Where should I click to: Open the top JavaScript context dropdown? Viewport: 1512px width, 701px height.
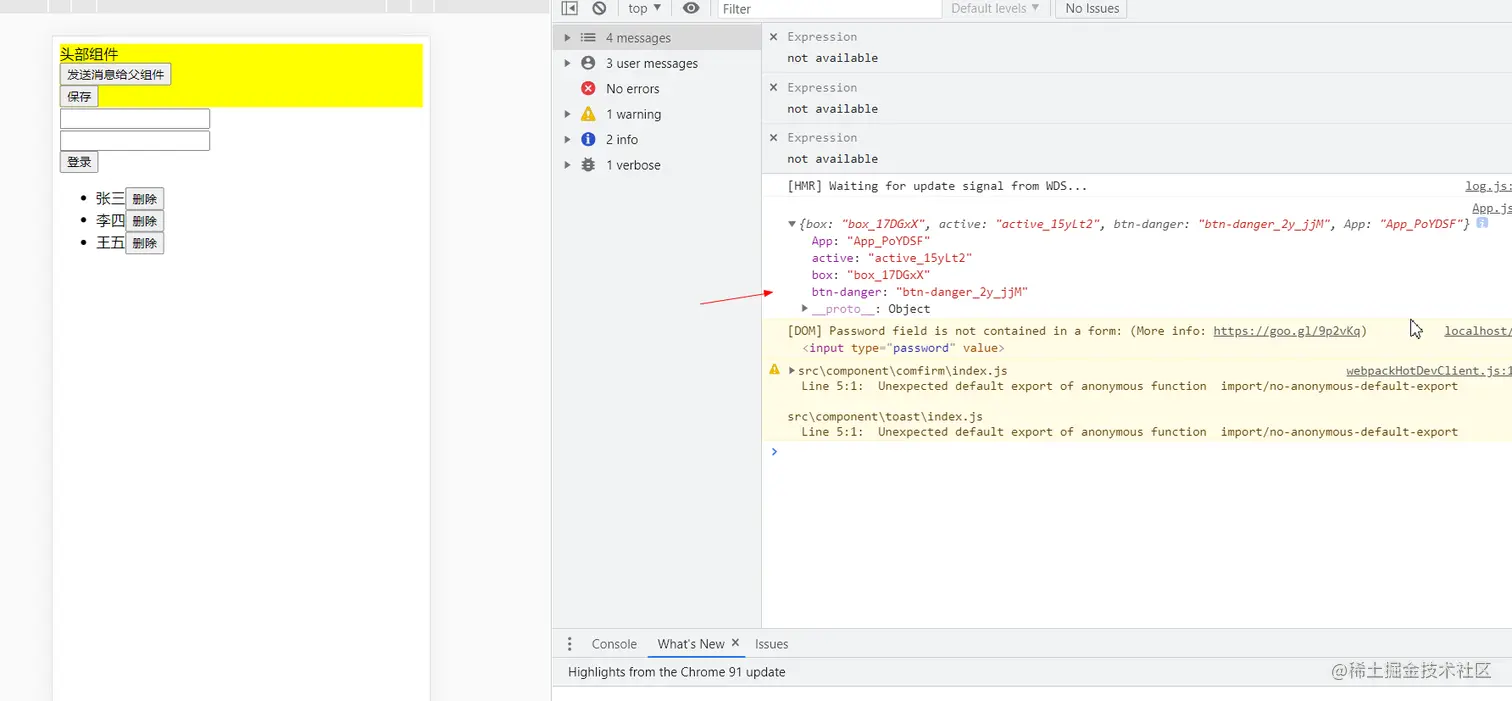[x=644, y=8]
